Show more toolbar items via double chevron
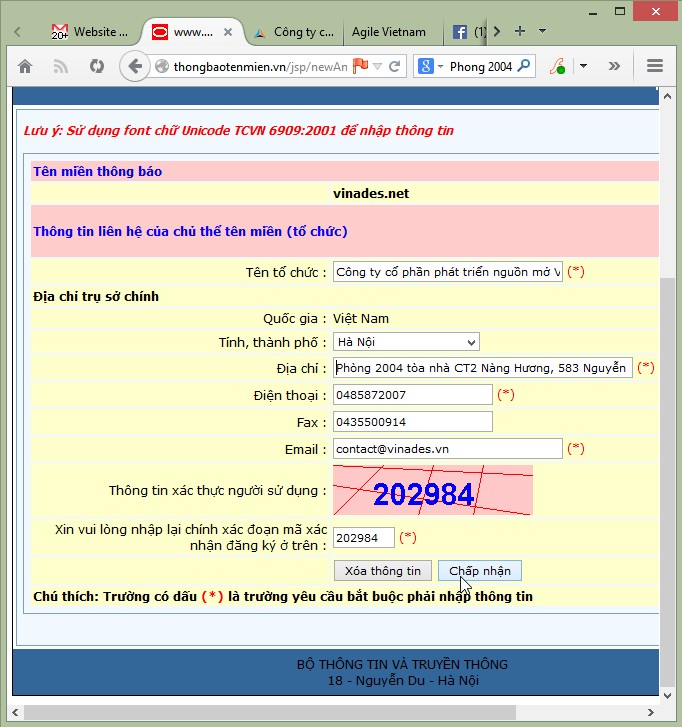This screenshot has height=727, width=682. 614,66
